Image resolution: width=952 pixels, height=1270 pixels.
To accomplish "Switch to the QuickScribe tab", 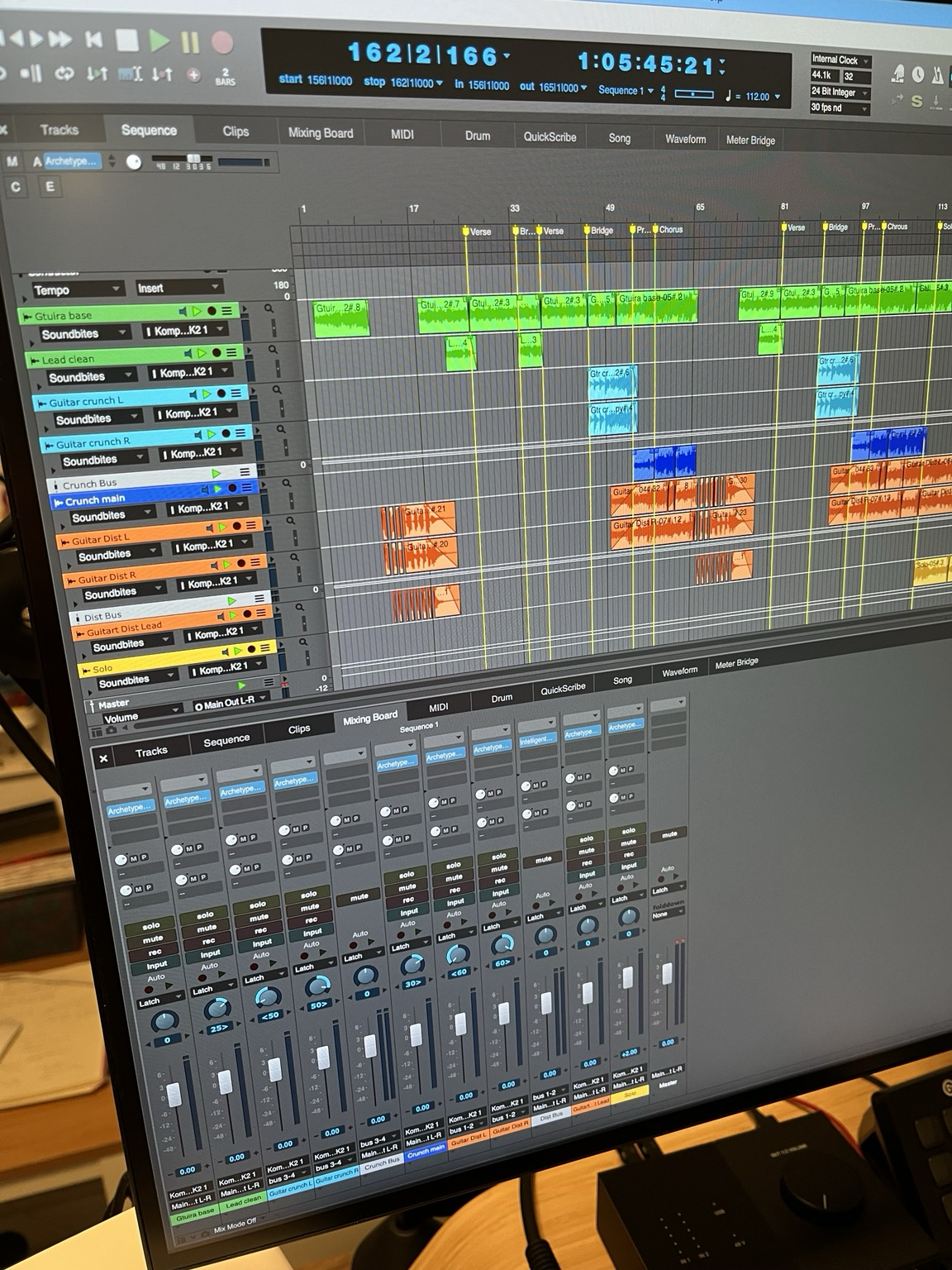I will tap(550, 136).
